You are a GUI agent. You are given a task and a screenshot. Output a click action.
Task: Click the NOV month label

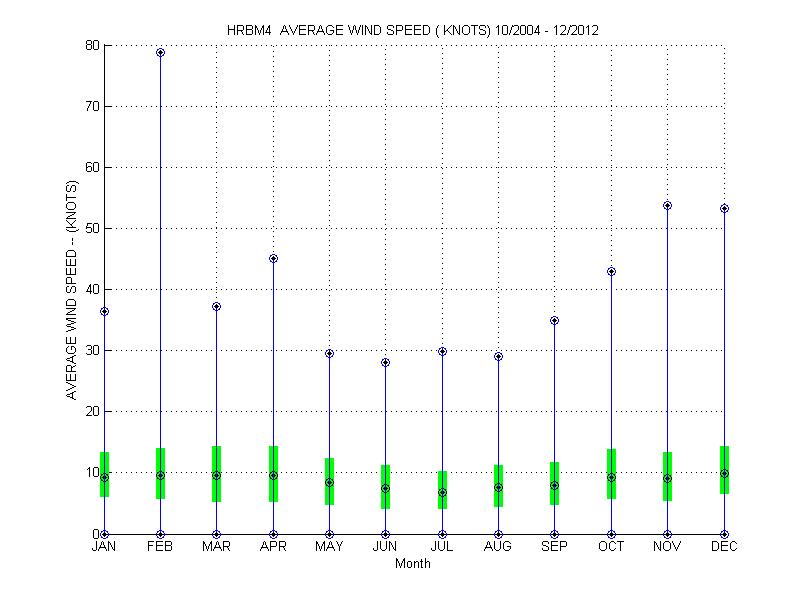tap(667, 546)
